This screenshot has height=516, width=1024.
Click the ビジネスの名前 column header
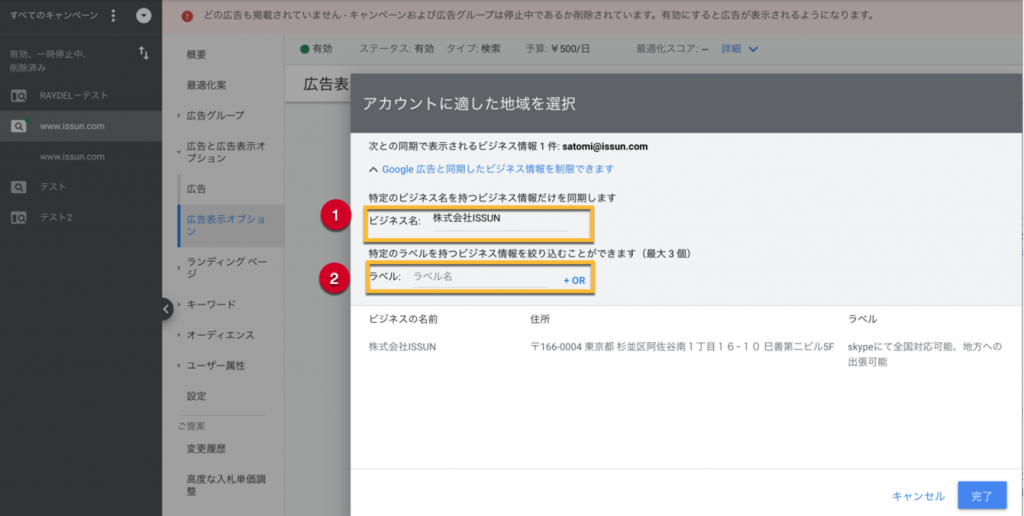[403, 319]
